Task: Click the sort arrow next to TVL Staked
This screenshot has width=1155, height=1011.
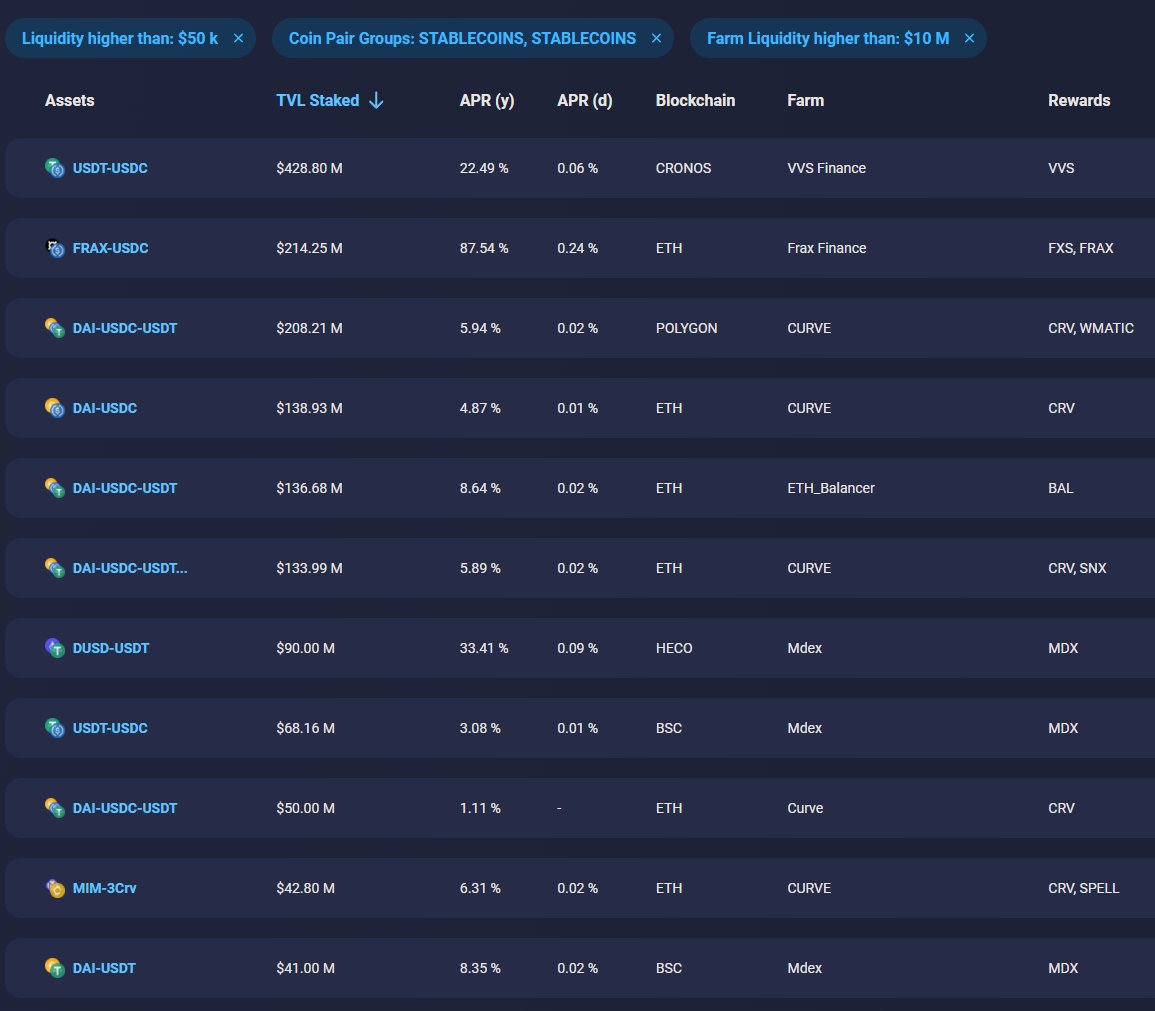Action: [376, 100]
